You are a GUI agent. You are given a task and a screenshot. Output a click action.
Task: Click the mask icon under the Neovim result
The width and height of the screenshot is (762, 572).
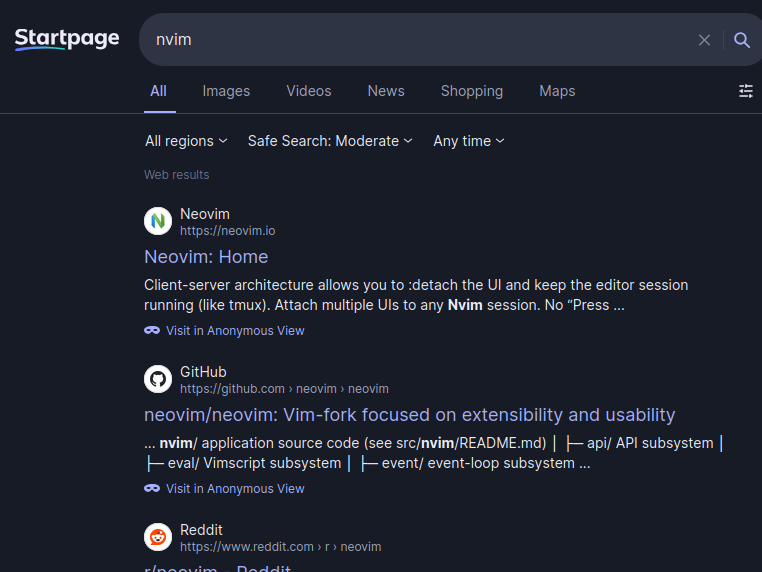[x=152, y=330]
